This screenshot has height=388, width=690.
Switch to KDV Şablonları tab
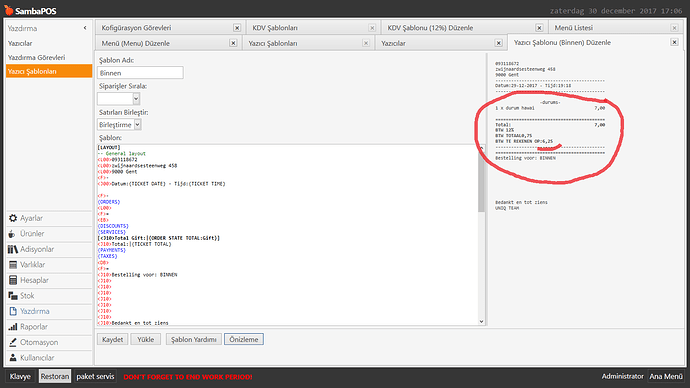click(x=275, y=28)
